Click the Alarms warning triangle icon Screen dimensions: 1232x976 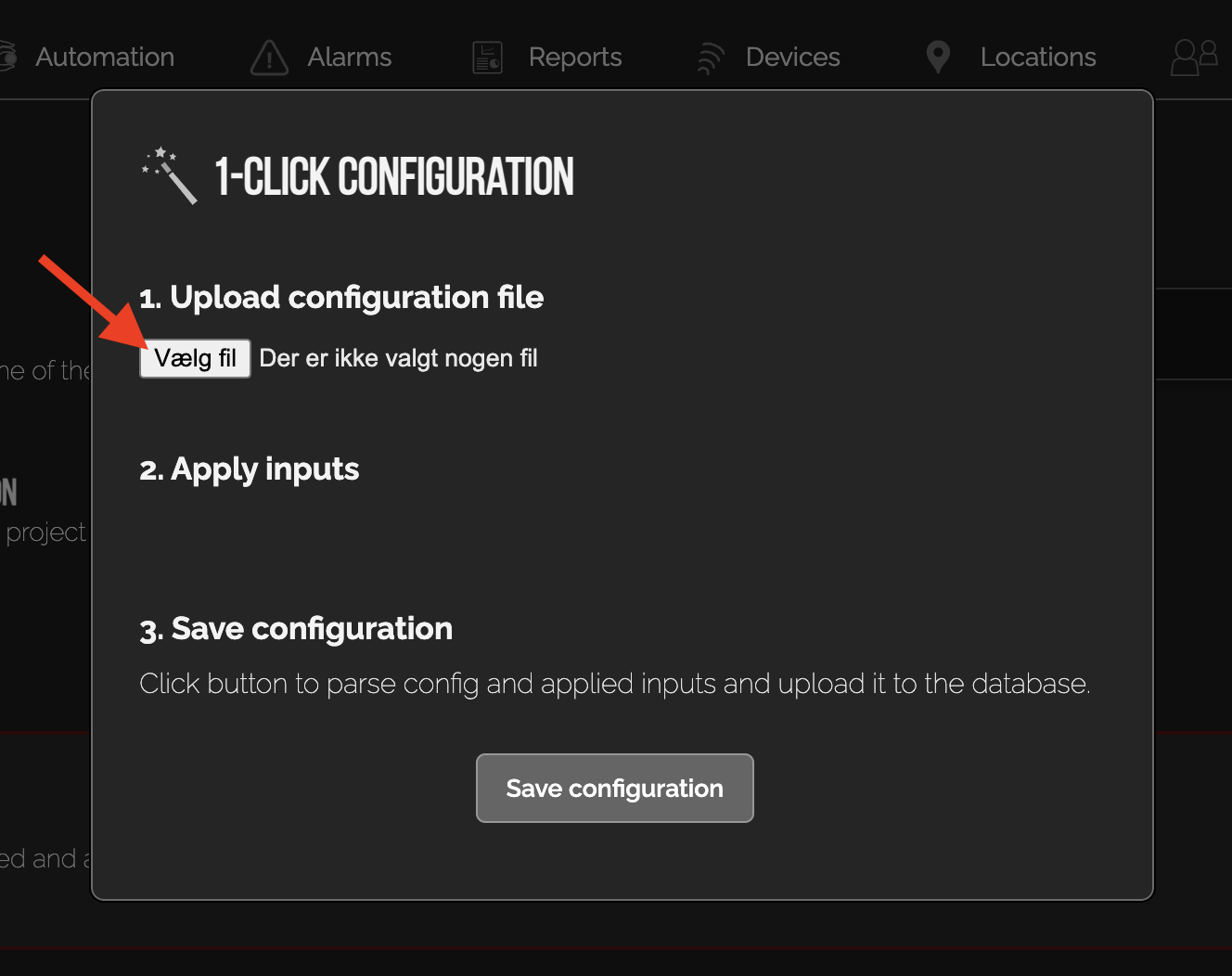pos(269,58)
